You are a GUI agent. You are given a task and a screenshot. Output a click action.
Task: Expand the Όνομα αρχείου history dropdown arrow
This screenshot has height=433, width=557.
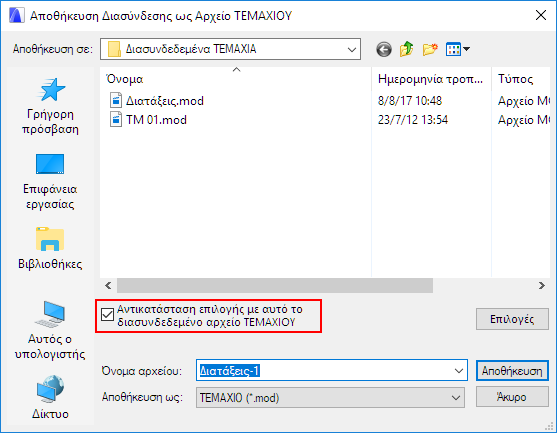coord(459,371)
